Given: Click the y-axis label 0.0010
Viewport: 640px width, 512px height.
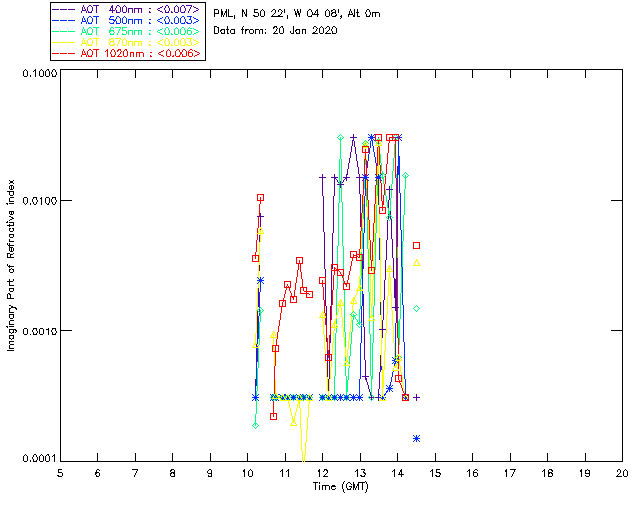Looking at the screenshot, I should 39,331.
